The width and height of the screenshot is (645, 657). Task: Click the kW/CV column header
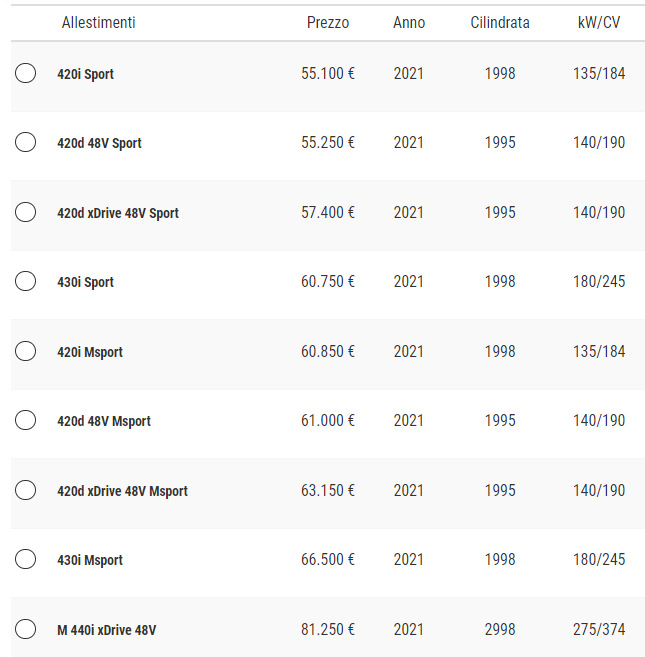pyautogui.click(x=600, y=22)
